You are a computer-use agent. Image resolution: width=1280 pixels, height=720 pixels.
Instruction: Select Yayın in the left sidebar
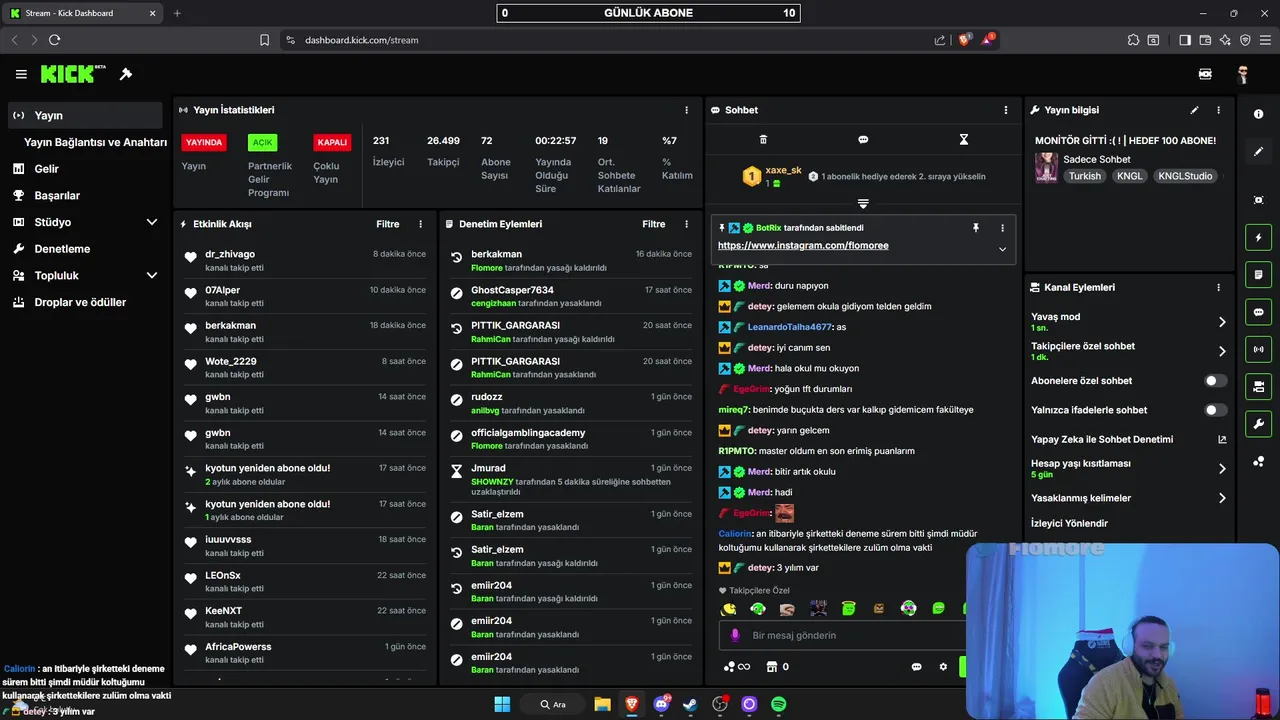point(85,115)
